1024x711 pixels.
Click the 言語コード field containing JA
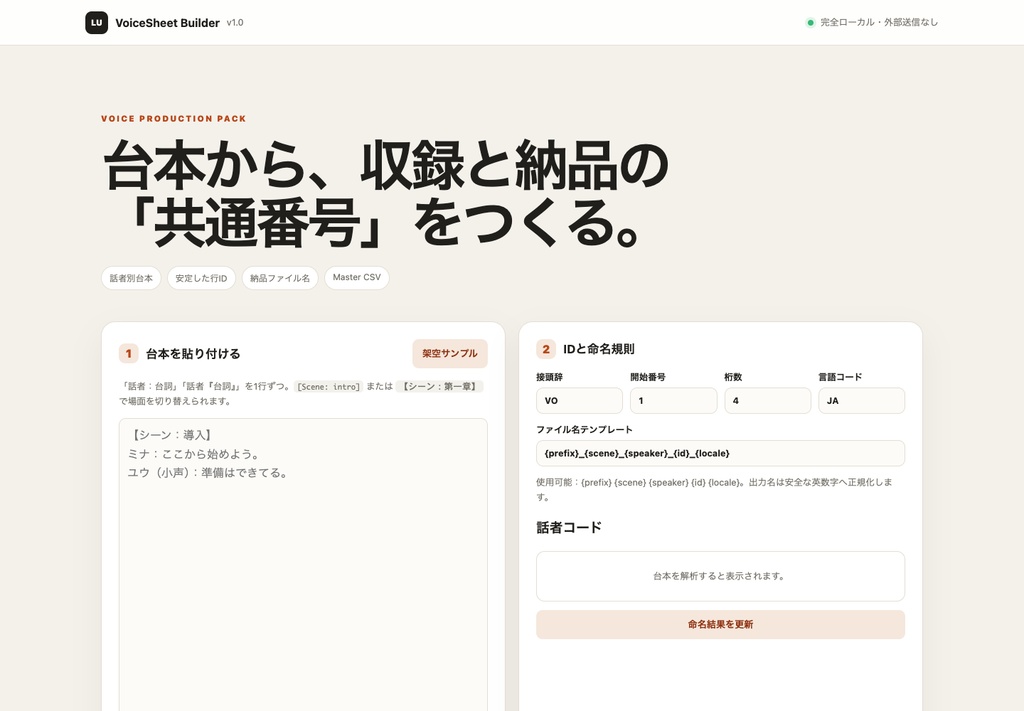coord(861,401)
